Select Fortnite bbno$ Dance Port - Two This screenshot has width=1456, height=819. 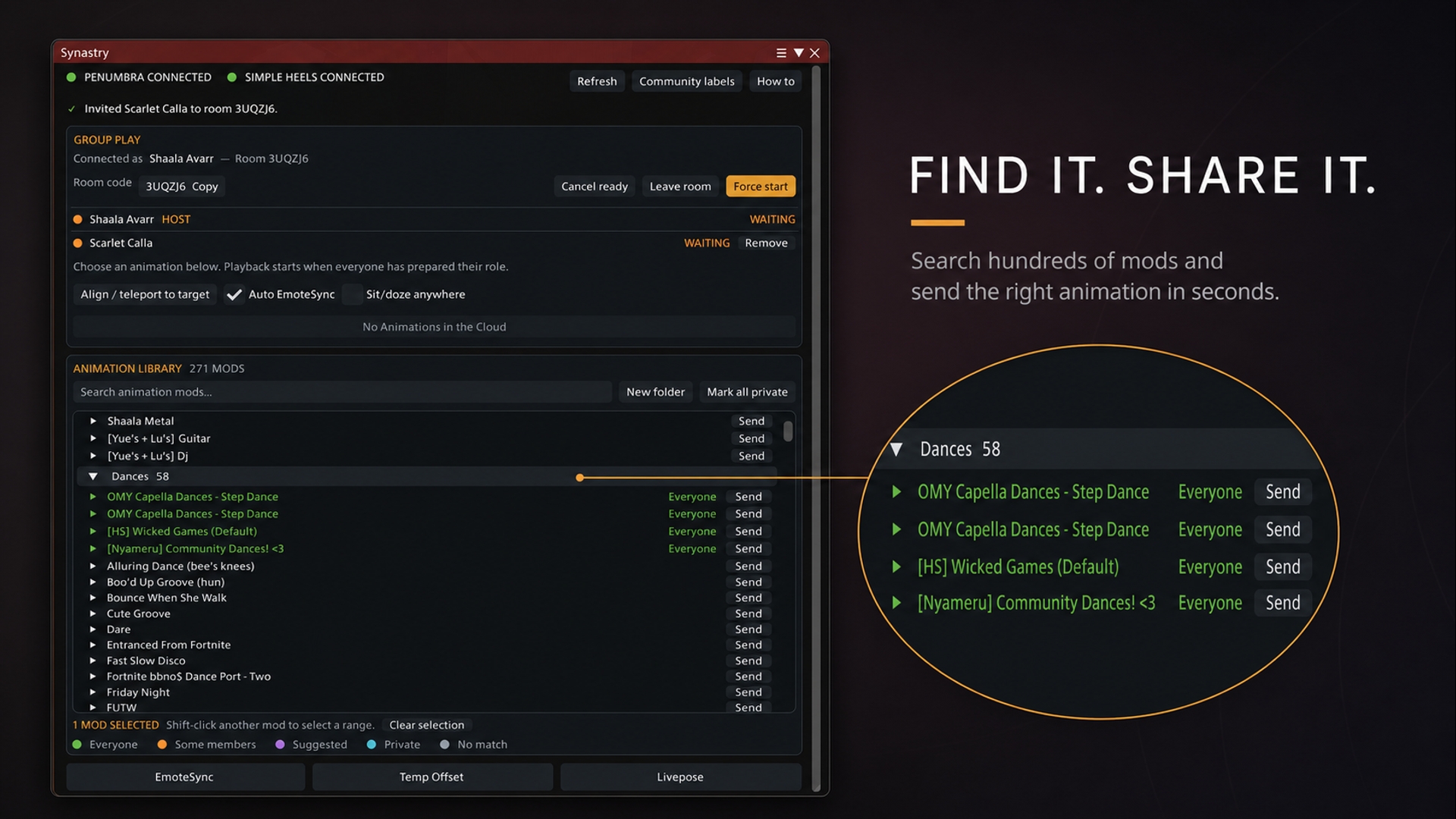tap(425, 676)
